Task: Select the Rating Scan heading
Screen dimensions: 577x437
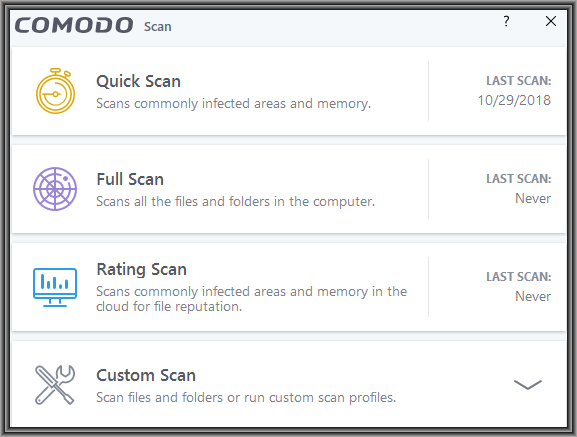Action: coord(141,270)
